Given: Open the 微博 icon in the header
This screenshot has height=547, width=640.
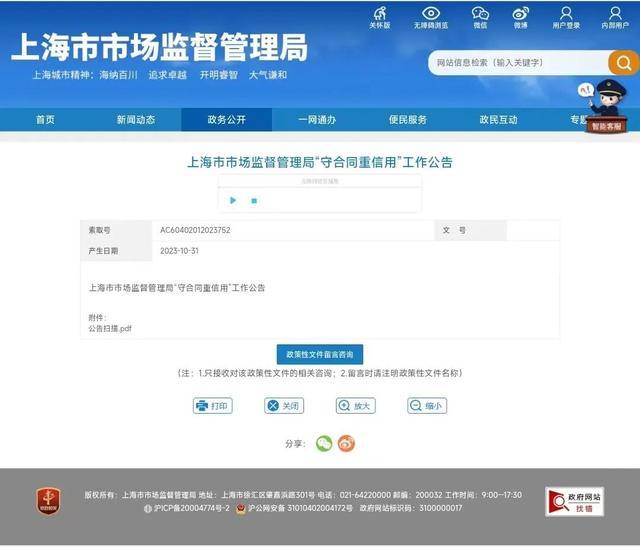Looking at the screenshot, I should click(x=520, y=15).
